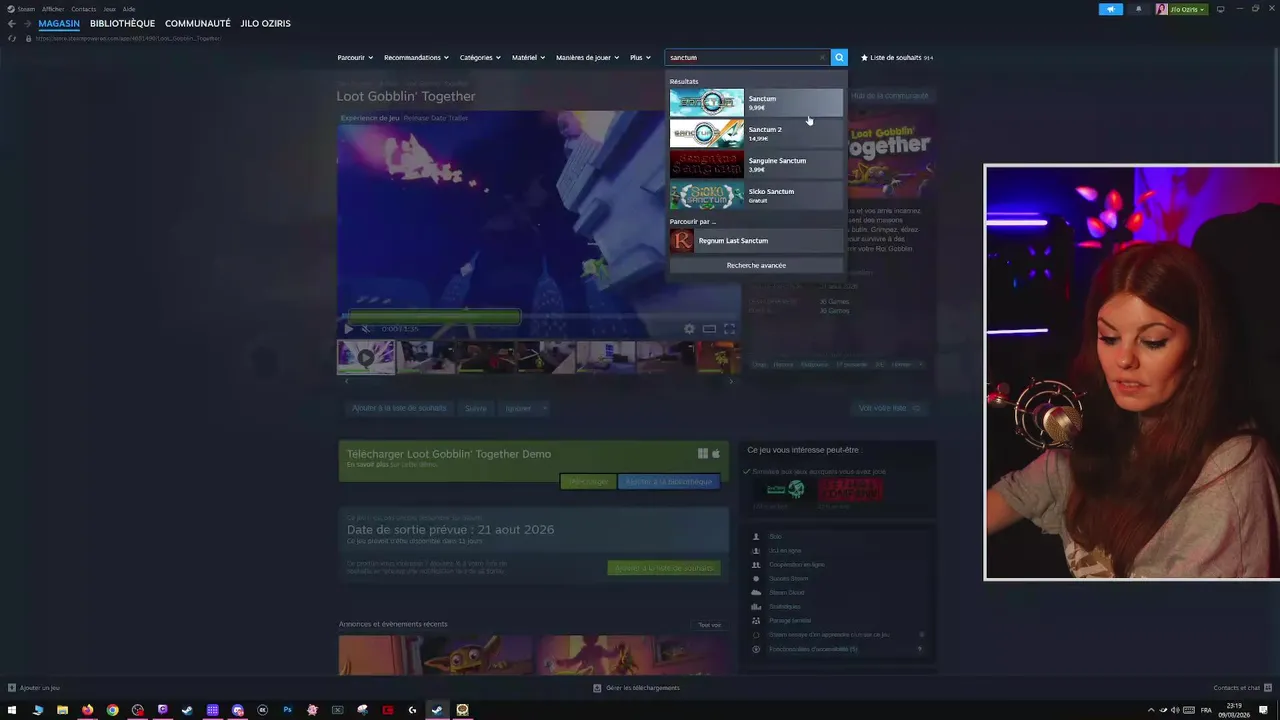The width and height of the screenshot is (1280, 720).
Task: Launch Firefox from the taskbar
Action: click(87, 710)
